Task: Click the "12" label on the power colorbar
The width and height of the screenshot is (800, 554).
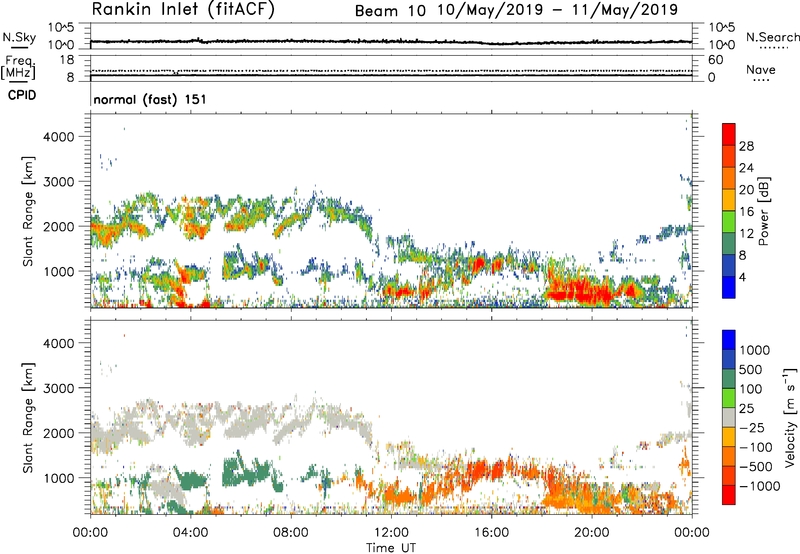Action: [x=746, y=234]
